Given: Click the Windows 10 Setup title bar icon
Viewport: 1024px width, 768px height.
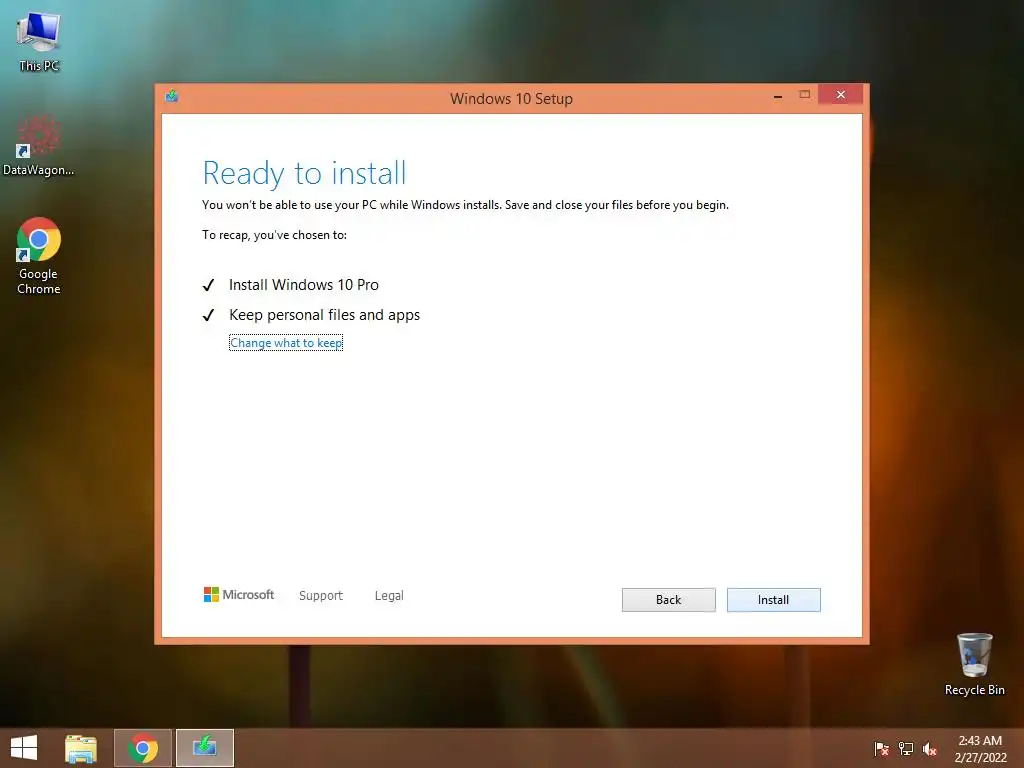Looking at the screenshot, I should tap(172, 97).
